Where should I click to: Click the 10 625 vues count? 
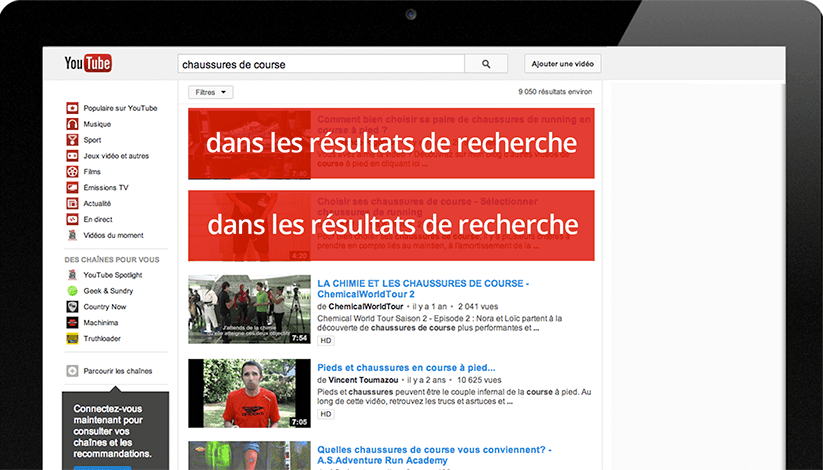(479, 380)
